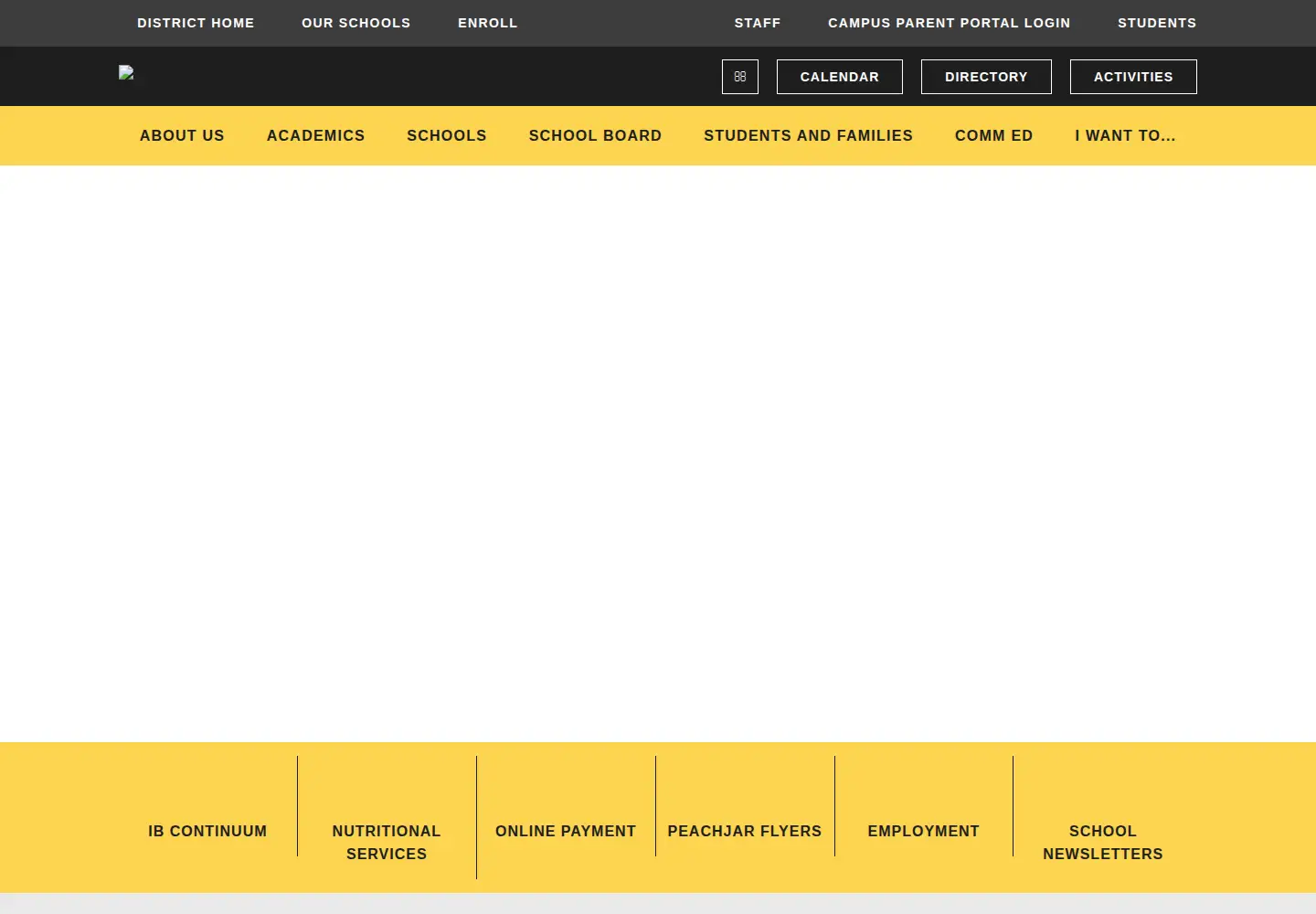
Task: Click the IB Continuum quick link
Action: (x=207, y=831)
